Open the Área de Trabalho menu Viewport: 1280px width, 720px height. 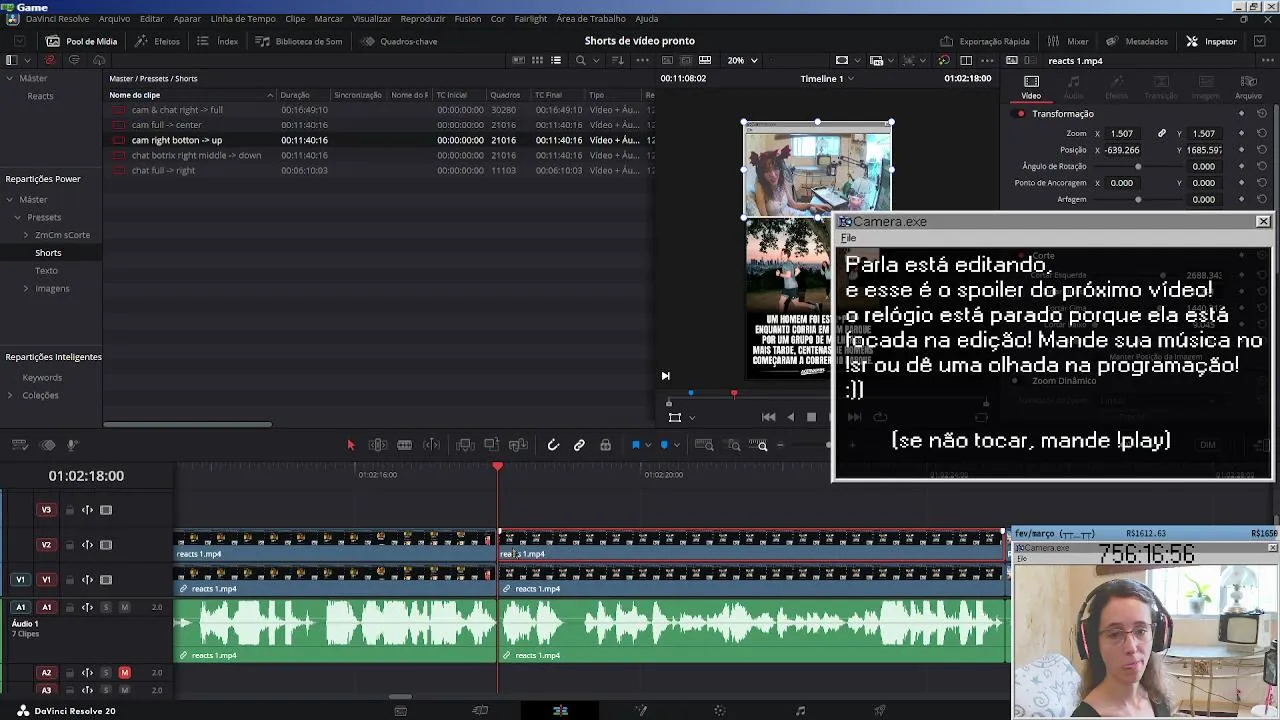591,19
